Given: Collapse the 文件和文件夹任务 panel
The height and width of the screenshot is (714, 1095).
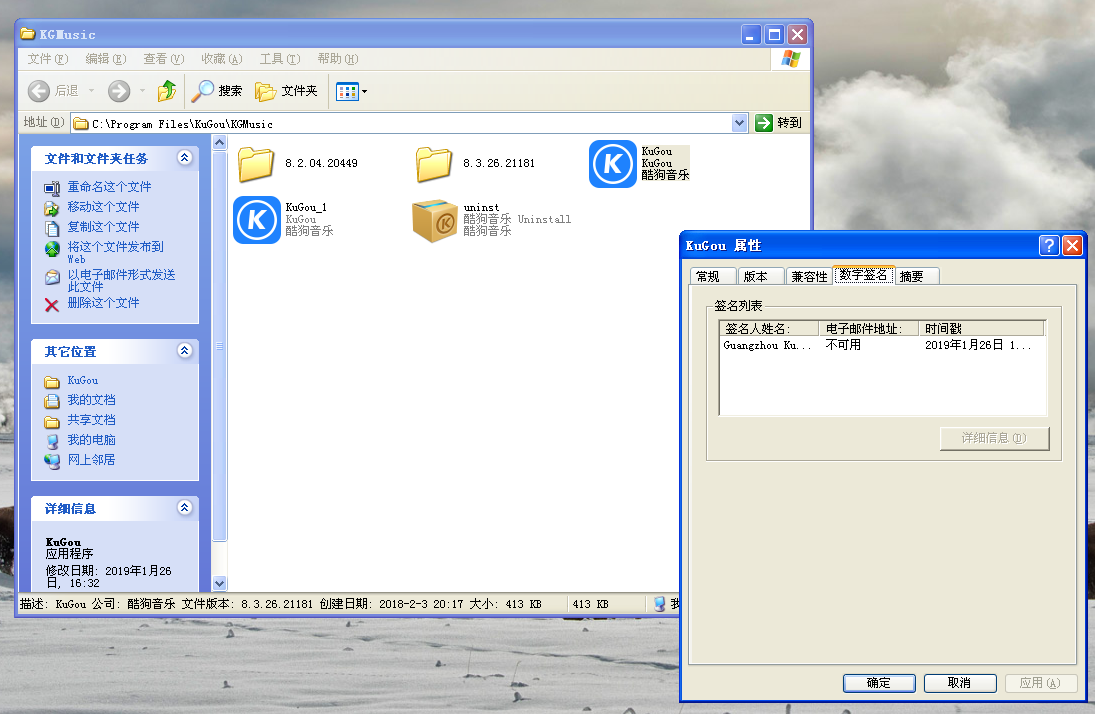Looking at the screenshot, I should pos(184,158).
